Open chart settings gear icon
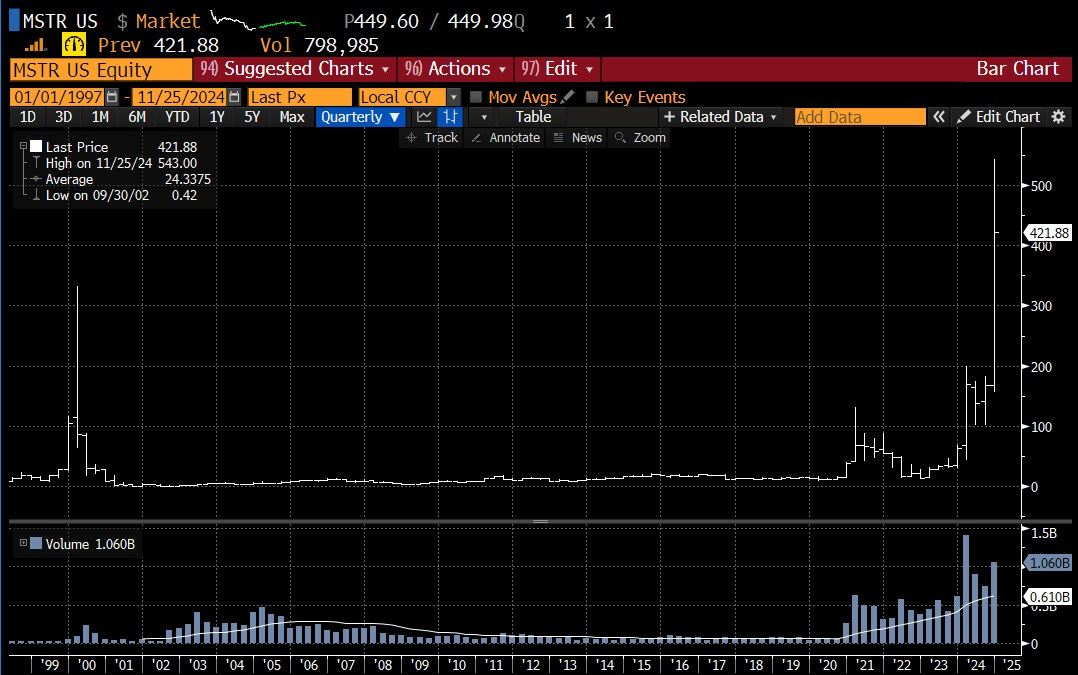Viewport: 1078px width, 675px height. point(1059,117)
